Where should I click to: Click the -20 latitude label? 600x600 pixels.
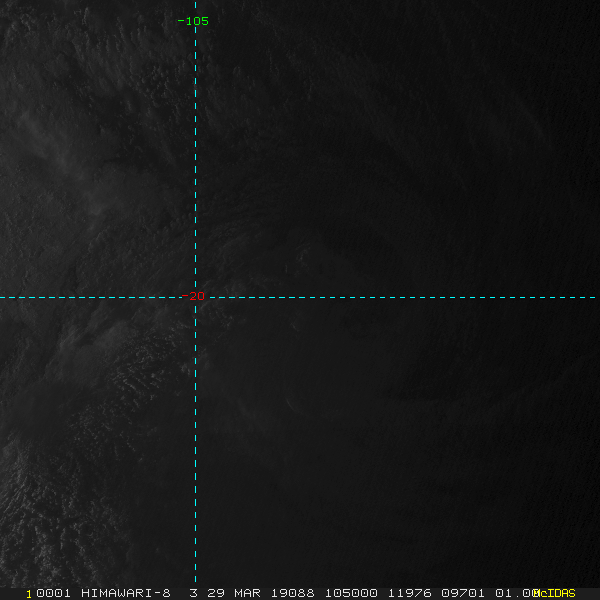(x=193, y=296)
